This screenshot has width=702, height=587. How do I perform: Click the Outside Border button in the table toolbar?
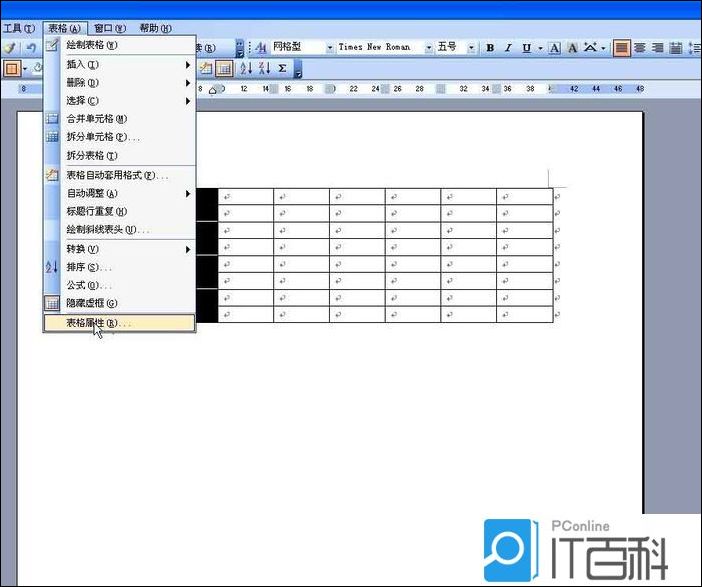coord(12,69)
